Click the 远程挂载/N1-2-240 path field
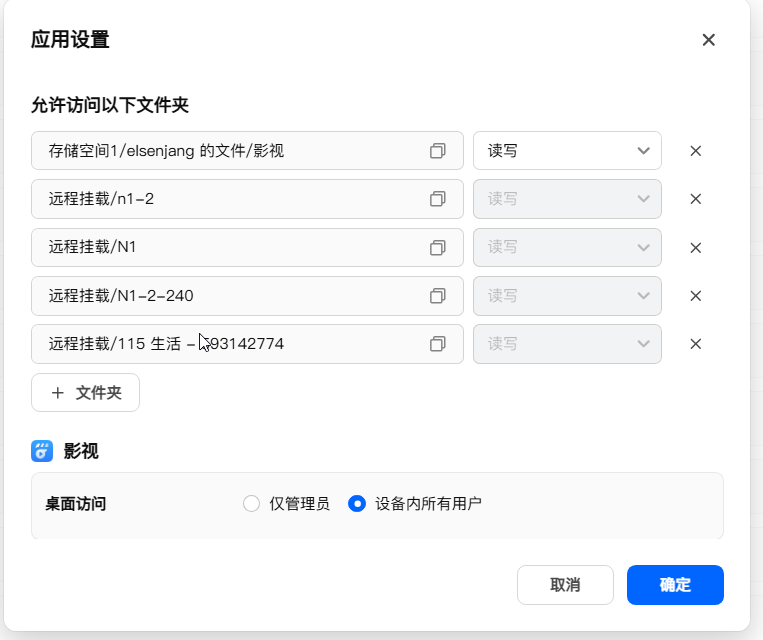Screen dimensions: 763x640 pos(247,296)
